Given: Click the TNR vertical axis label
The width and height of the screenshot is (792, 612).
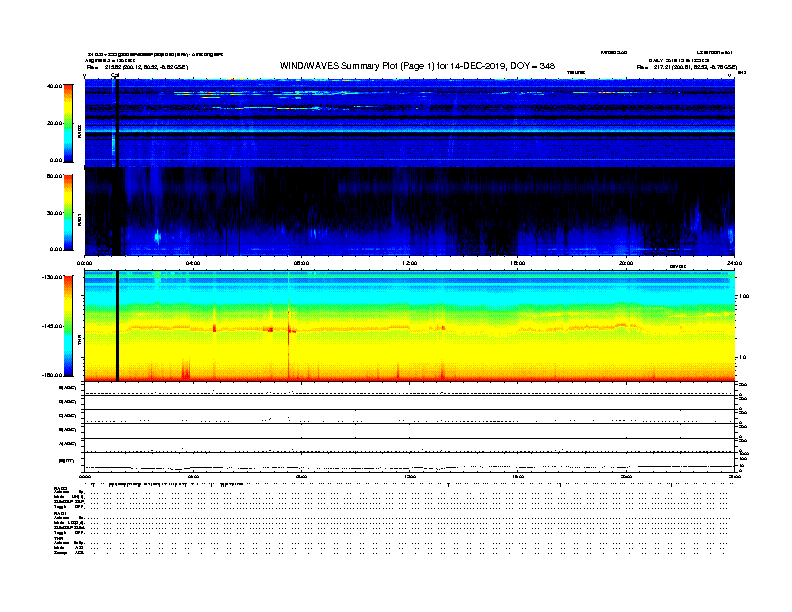Looking at the screenshot, I should [79, 342].
